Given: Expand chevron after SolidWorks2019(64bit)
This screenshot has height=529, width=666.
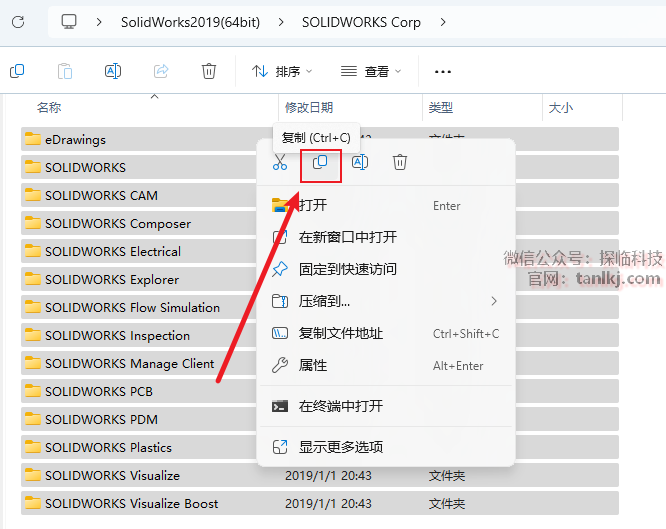Looking at the screenshot, I should [281, 22].
